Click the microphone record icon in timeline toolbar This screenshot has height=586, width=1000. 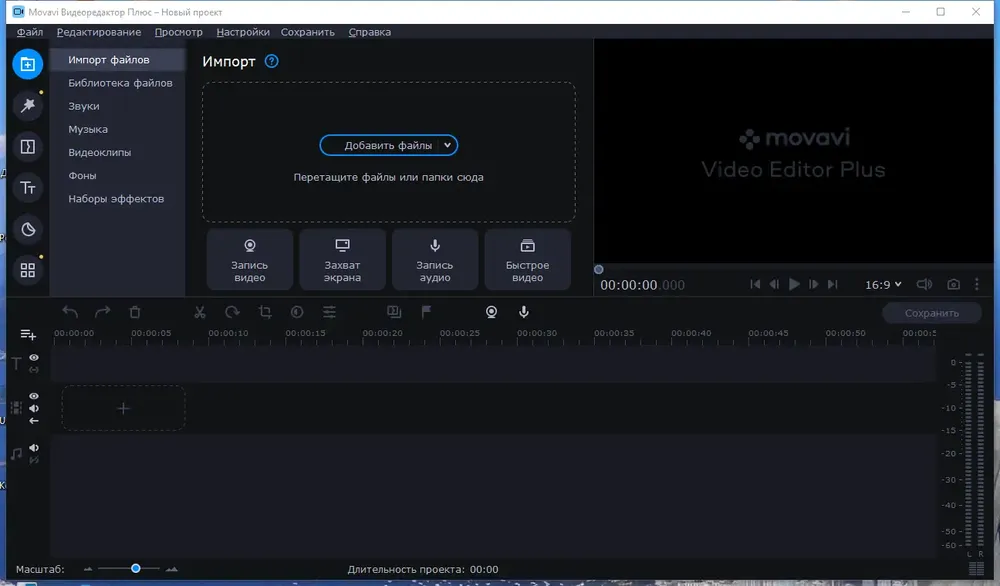[524, 312]
